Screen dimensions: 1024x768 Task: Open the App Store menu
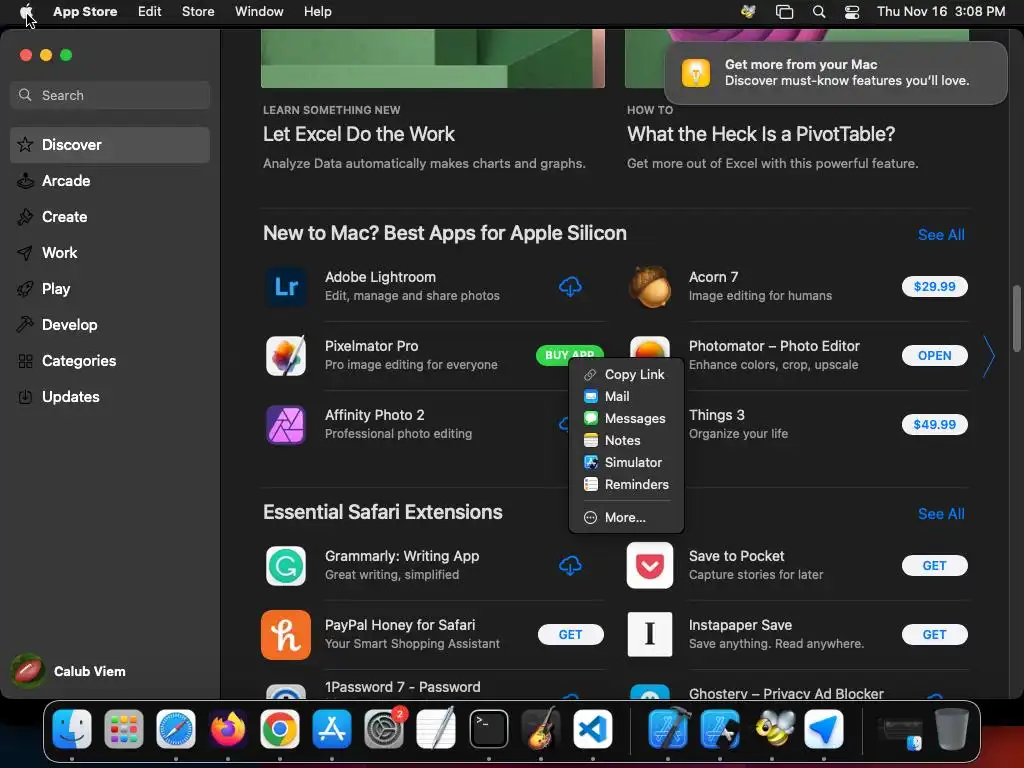85,12
